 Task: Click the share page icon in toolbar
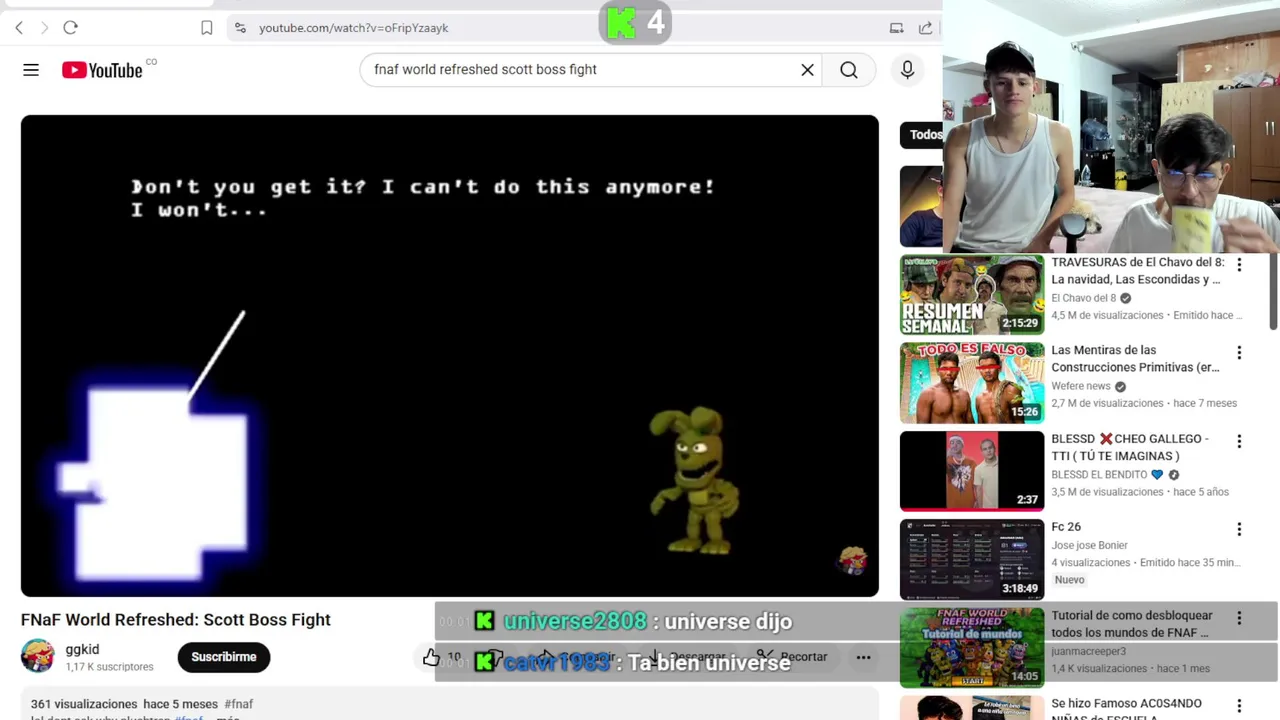pos(926,28)
